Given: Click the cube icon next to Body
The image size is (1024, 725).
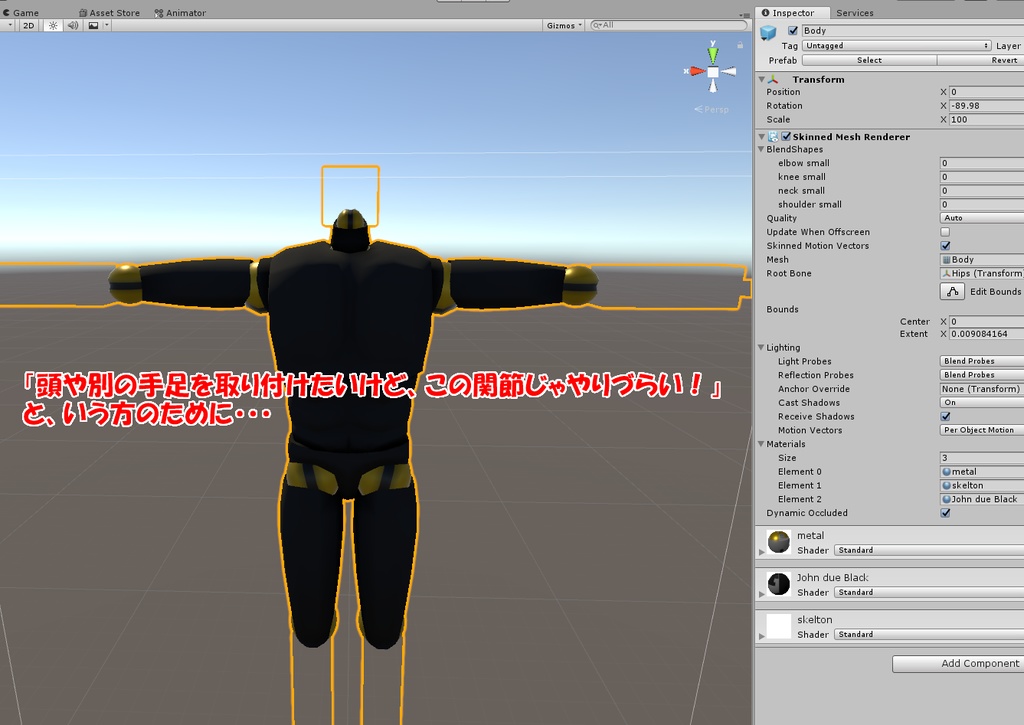Looking at the screenshot, I should coord(767,30).
